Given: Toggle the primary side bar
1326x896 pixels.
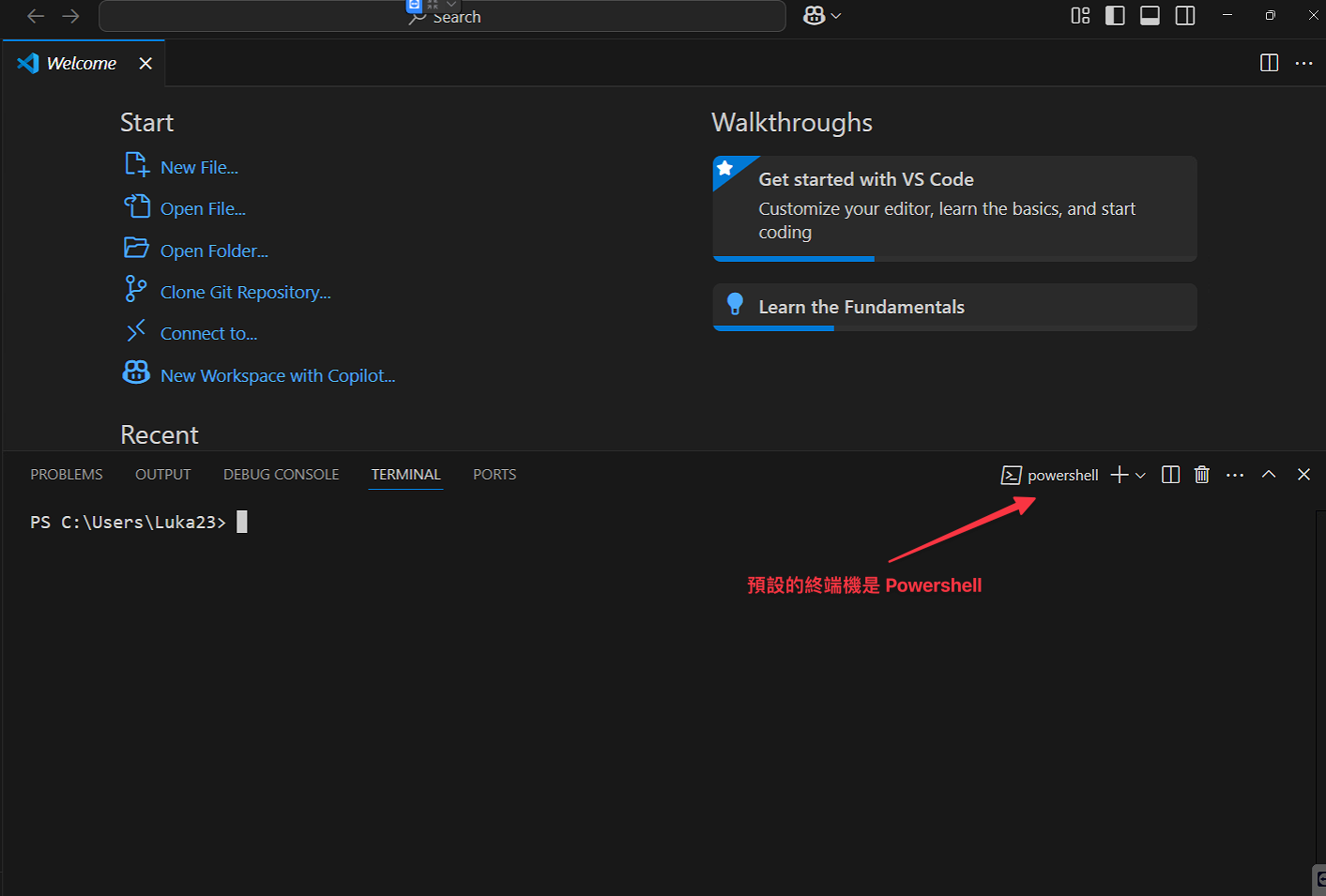Looking at the screenshot, I should (1115, 15).
